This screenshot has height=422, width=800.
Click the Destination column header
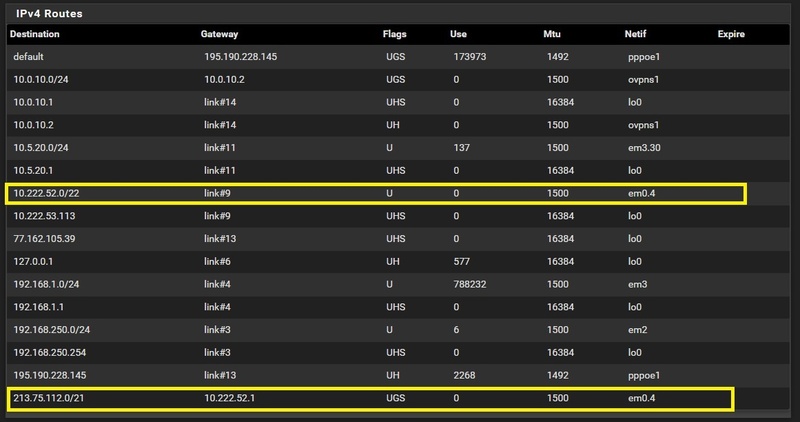pos(35,34)
